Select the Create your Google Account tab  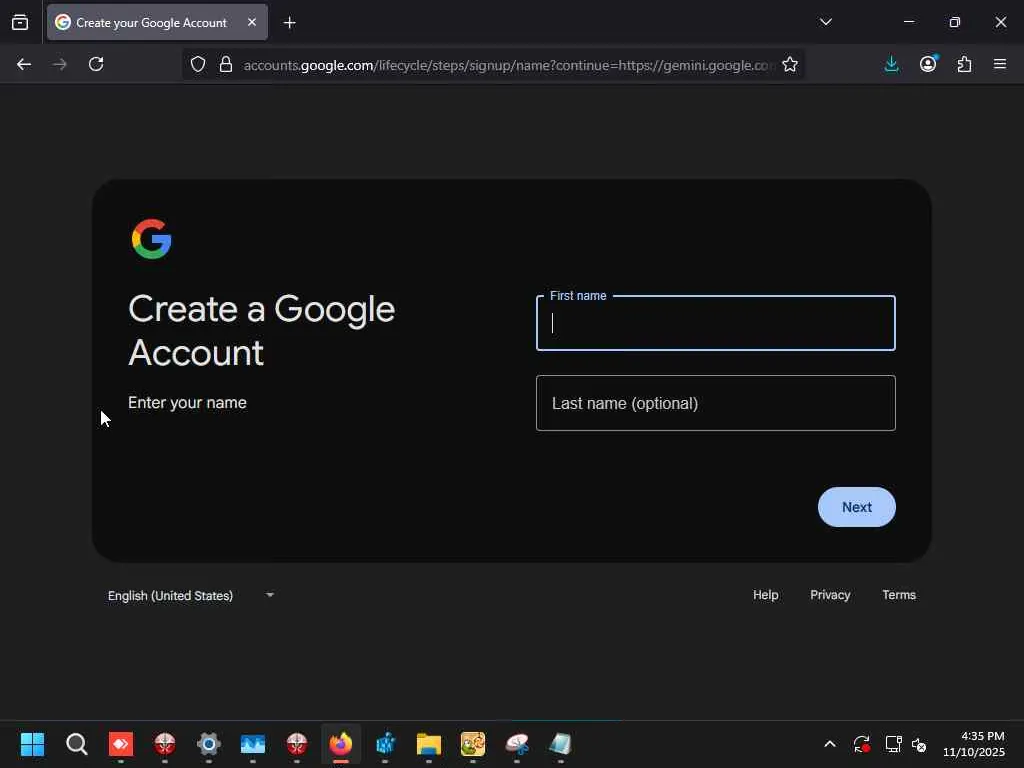pos(157,22)
